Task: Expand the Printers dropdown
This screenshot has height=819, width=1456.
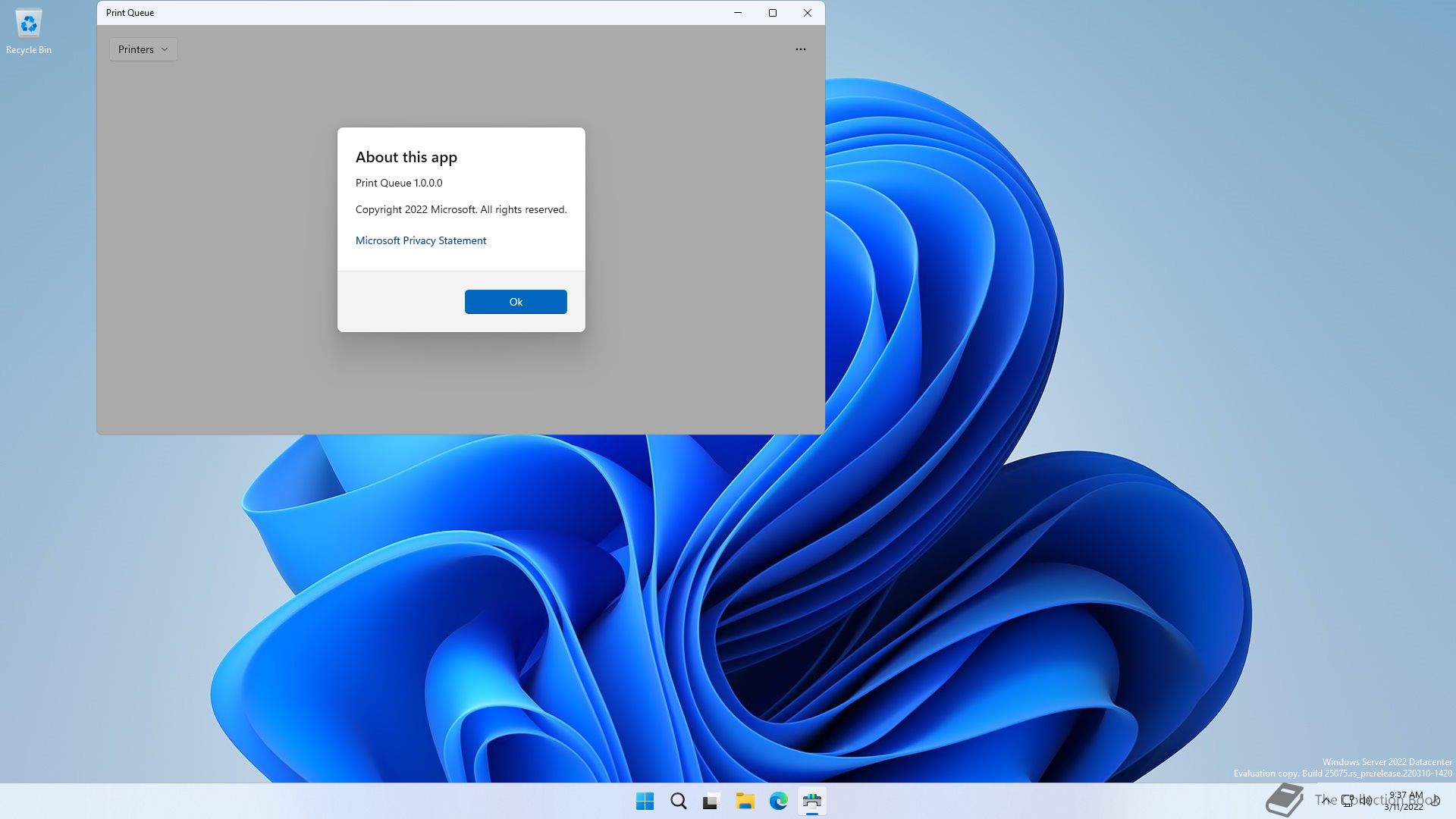Action: (x=143, y=49)
